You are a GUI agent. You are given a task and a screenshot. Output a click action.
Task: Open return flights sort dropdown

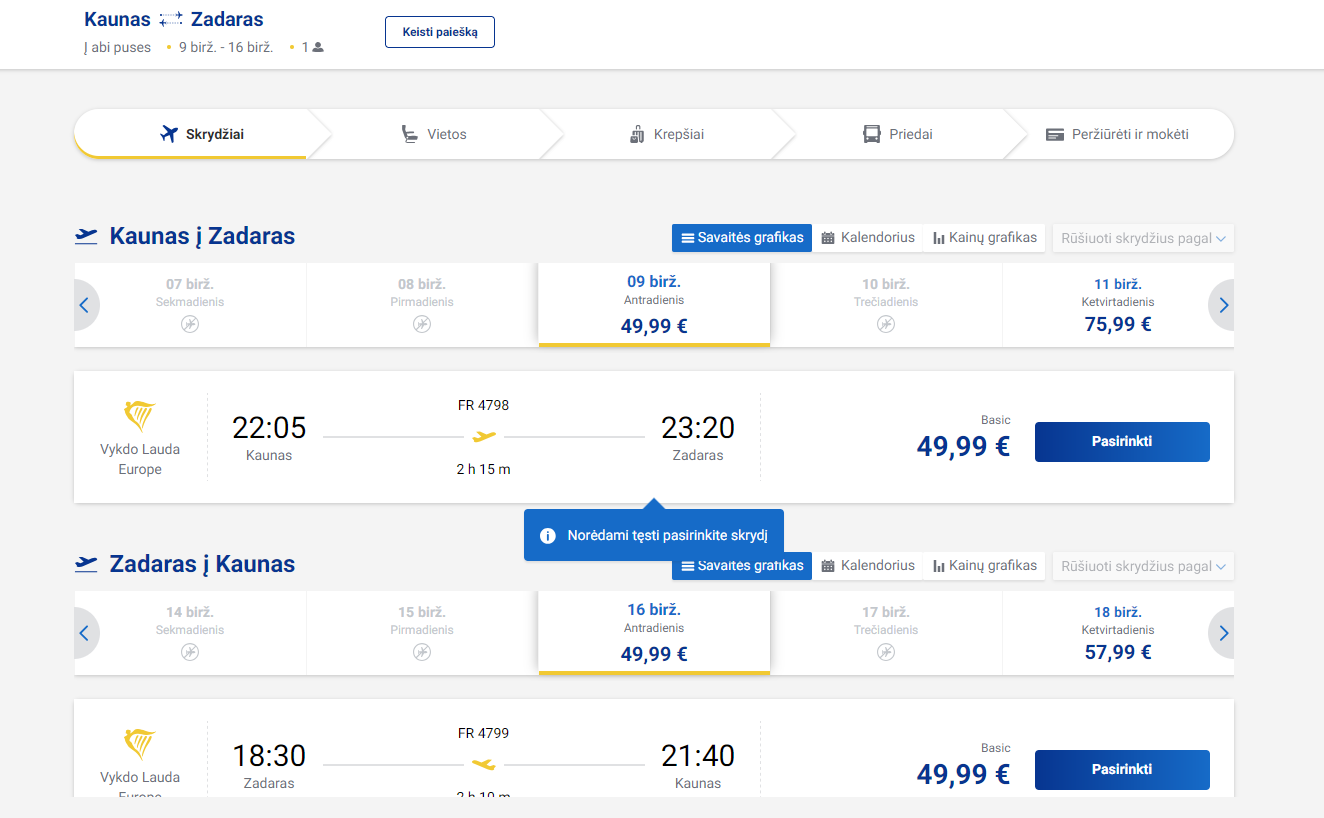pos(1143,566)
